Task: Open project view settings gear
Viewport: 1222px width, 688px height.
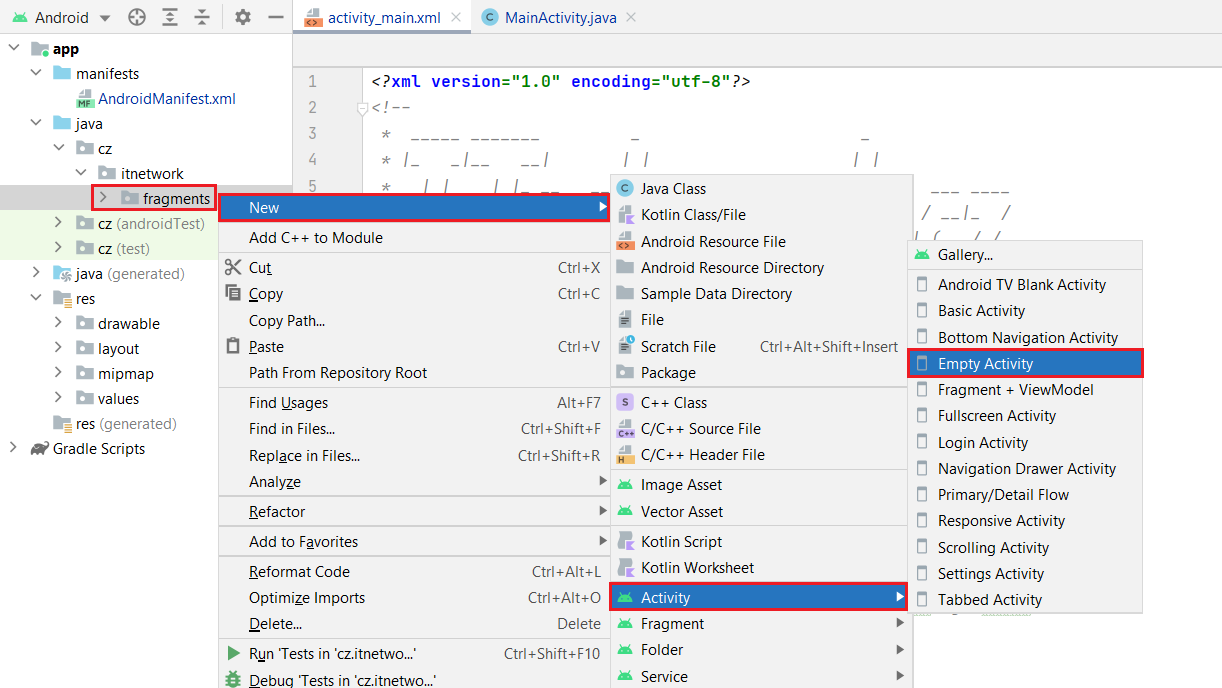Action: click(243, 17)
